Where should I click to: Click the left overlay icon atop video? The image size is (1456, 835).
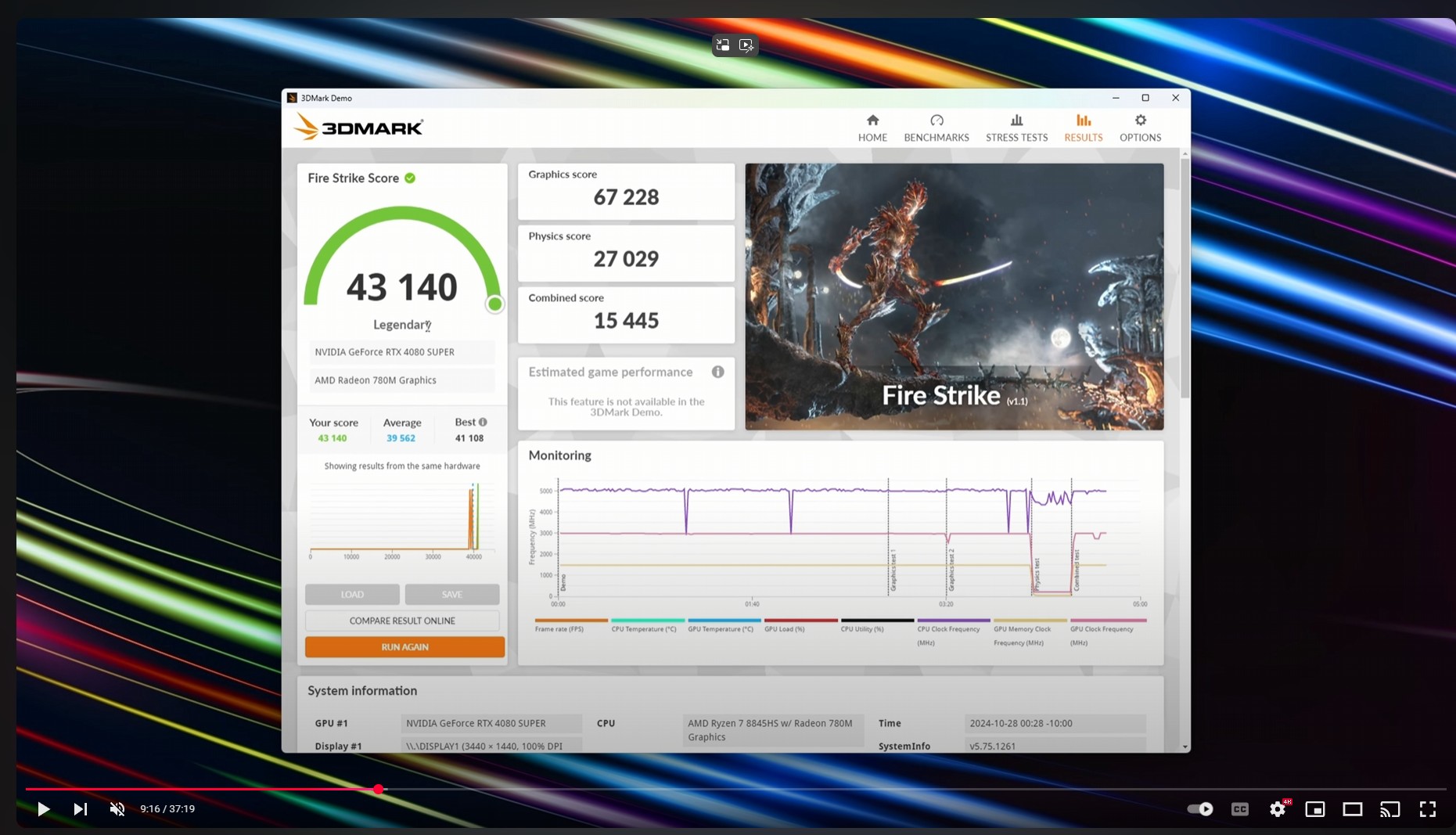coord(723,45)
